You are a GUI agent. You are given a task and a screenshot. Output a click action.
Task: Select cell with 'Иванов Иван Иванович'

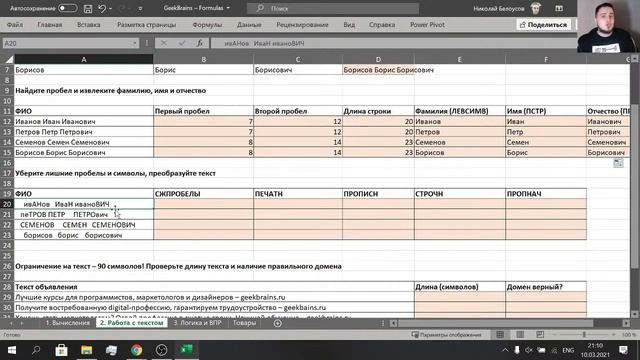(84, 122)
